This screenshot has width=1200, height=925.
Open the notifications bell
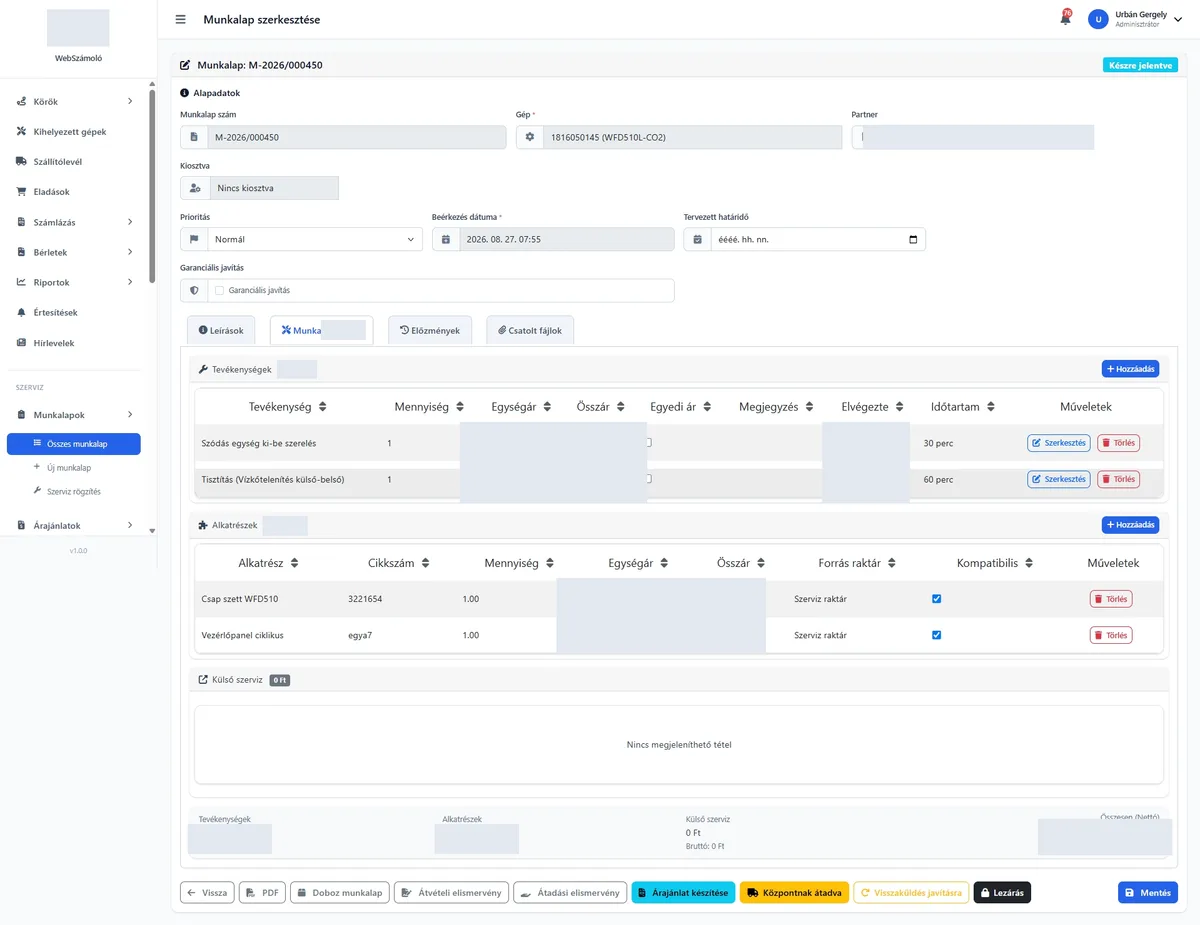coord(1065,19)
